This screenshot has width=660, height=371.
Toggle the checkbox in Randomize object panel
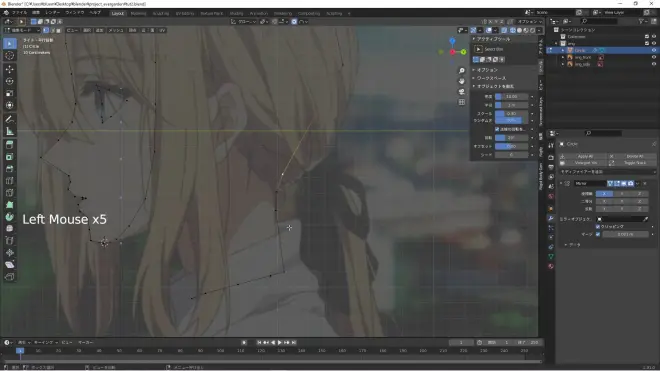[497, 129]
